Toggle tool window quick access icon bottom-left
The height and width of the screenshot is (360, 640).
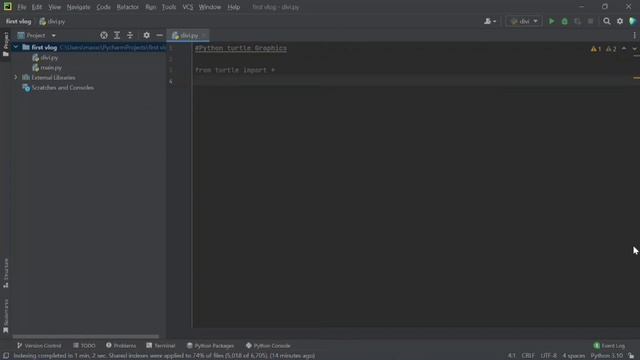(x=6, y=356)
